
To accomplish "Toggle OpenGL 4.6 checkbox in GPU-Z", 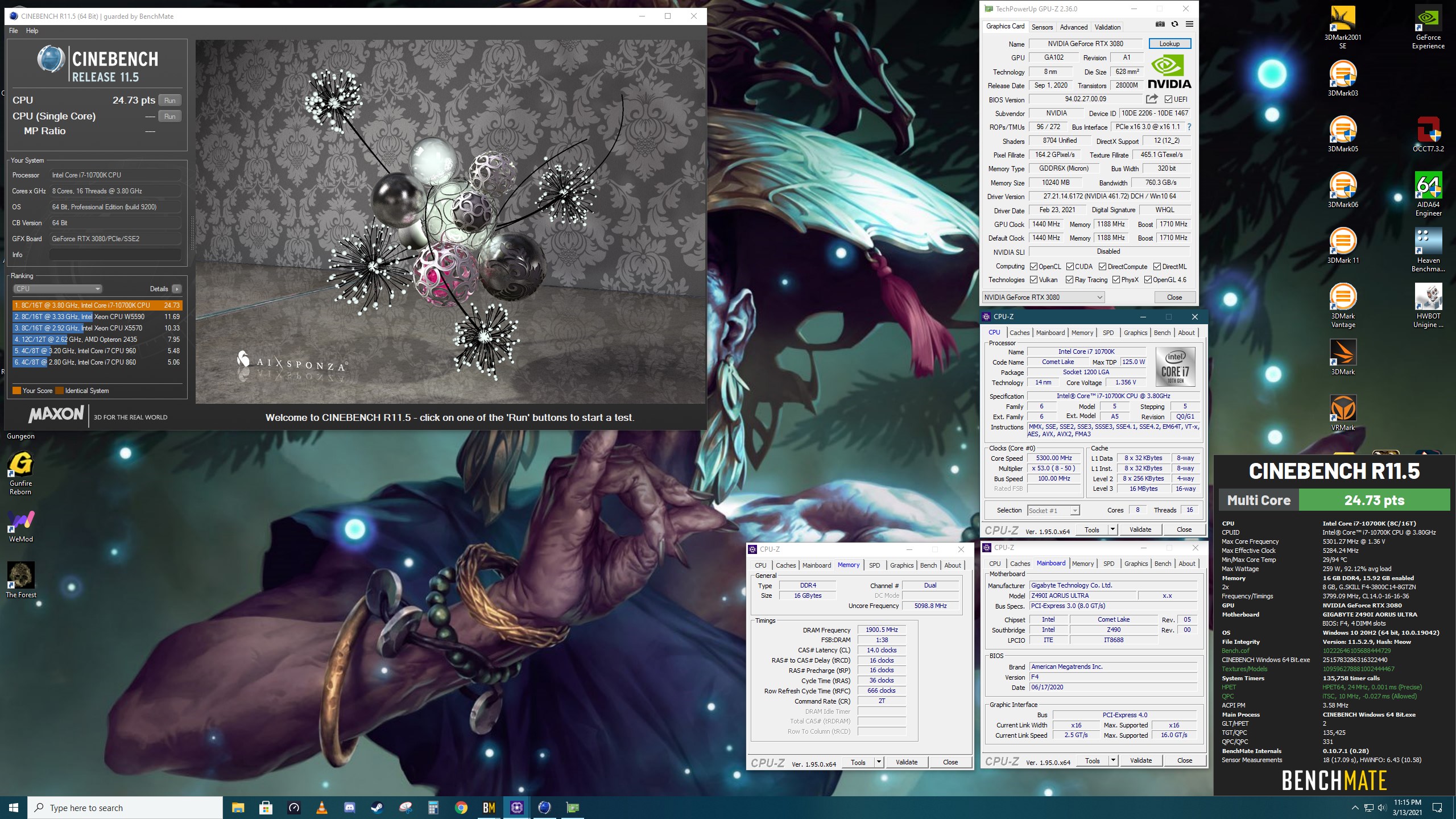I will tap(1148, 279).
